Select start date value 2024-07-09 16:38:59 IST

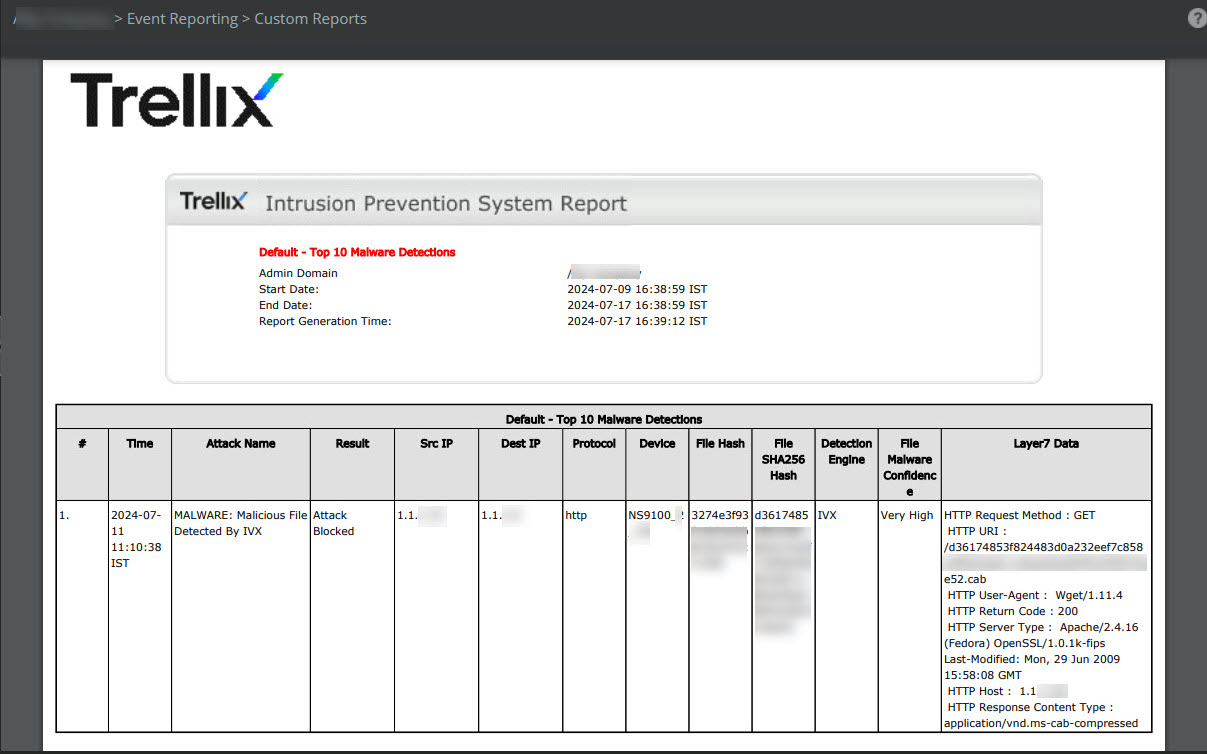click(x=637, y=289)
